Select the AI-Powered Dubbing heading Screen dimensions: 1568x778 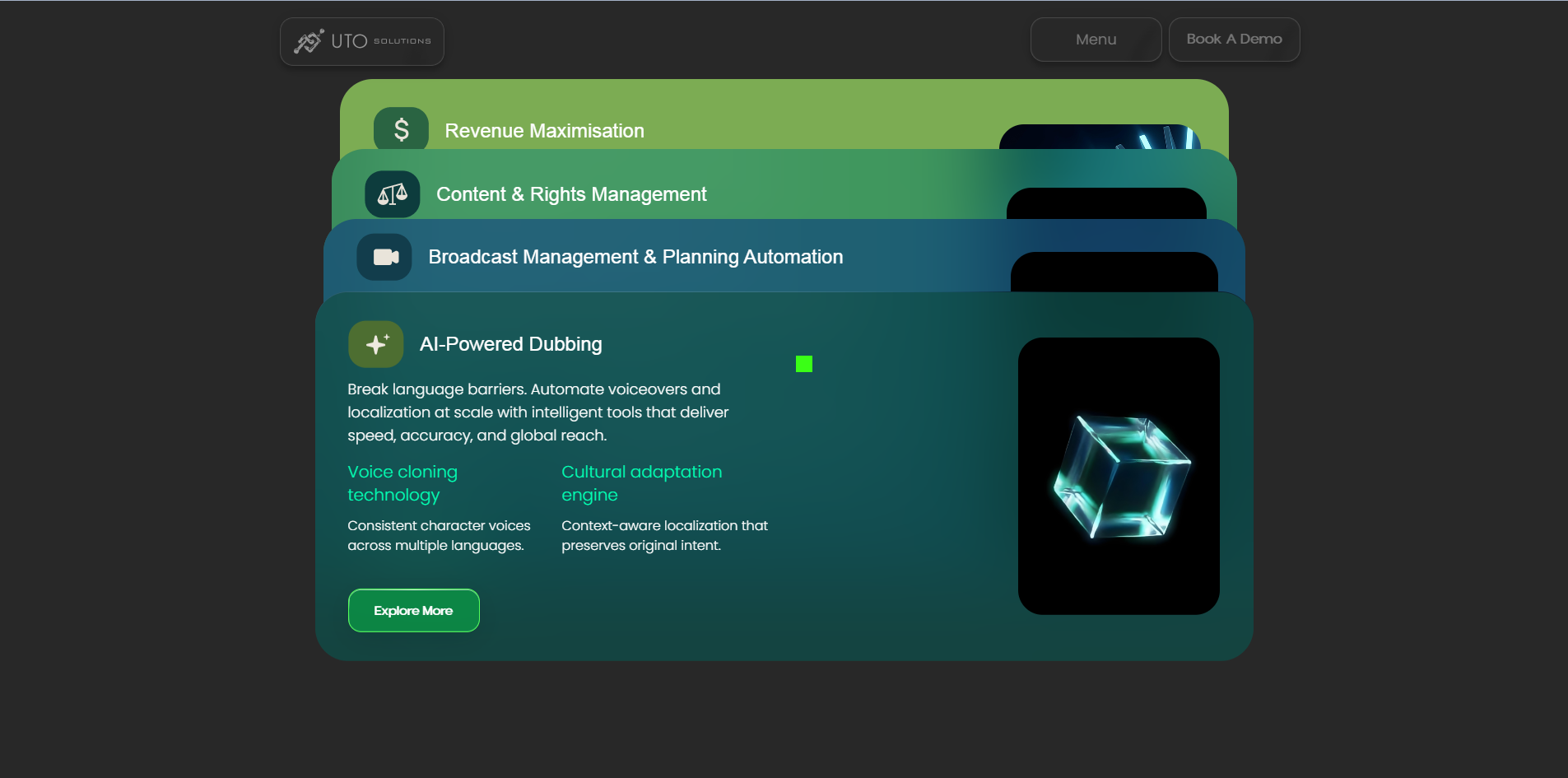point(510,344)
